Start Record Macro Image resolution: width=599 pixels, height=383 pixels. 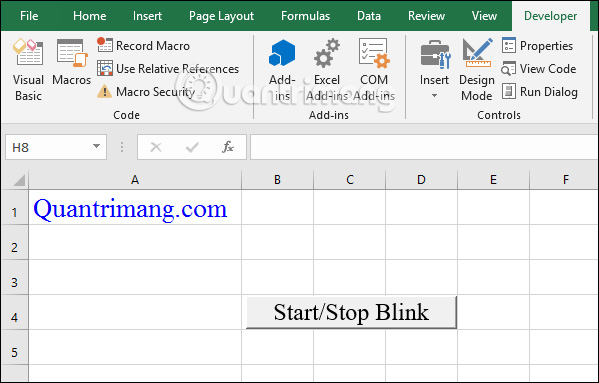(143, 45)
